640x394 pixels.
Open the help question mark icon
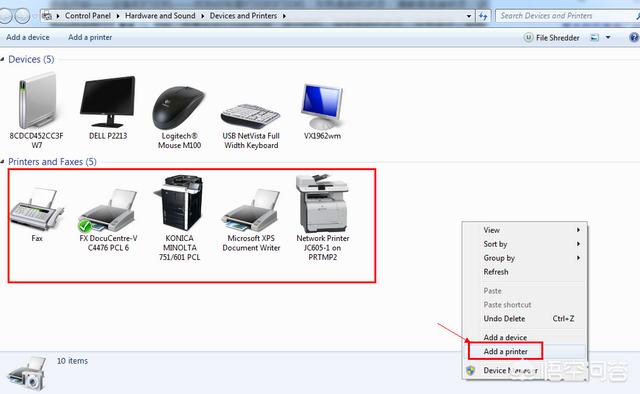(x=634, y=38)
